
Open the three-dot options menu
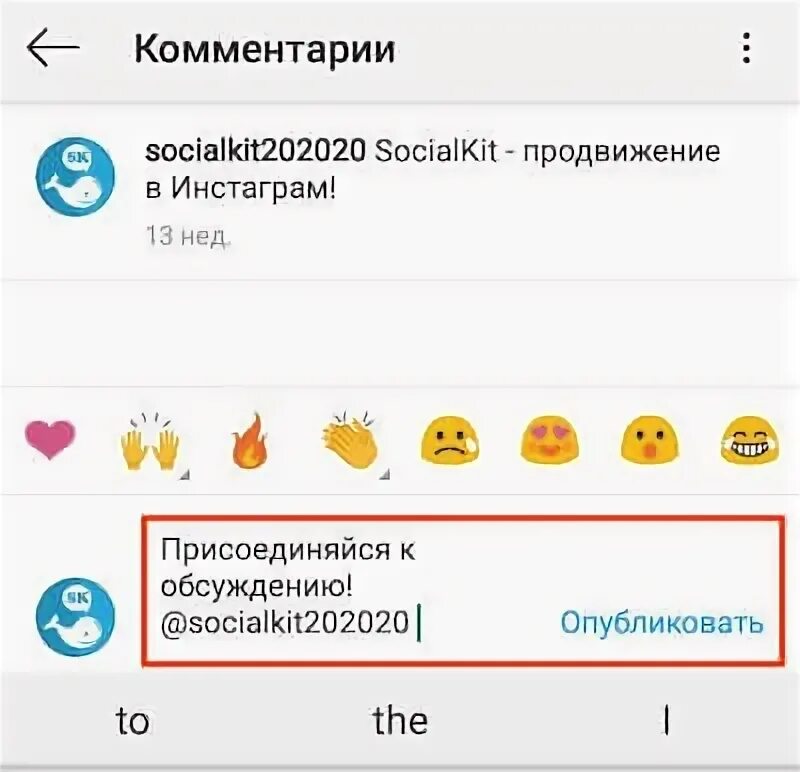[x=746, y=48]
